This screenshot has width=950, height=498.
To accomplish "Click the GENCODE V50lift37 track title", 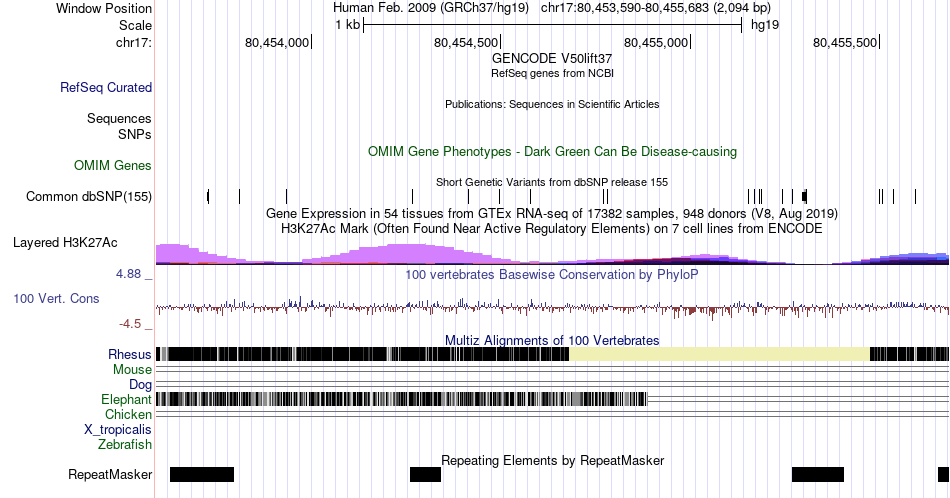I will point(552,59).
